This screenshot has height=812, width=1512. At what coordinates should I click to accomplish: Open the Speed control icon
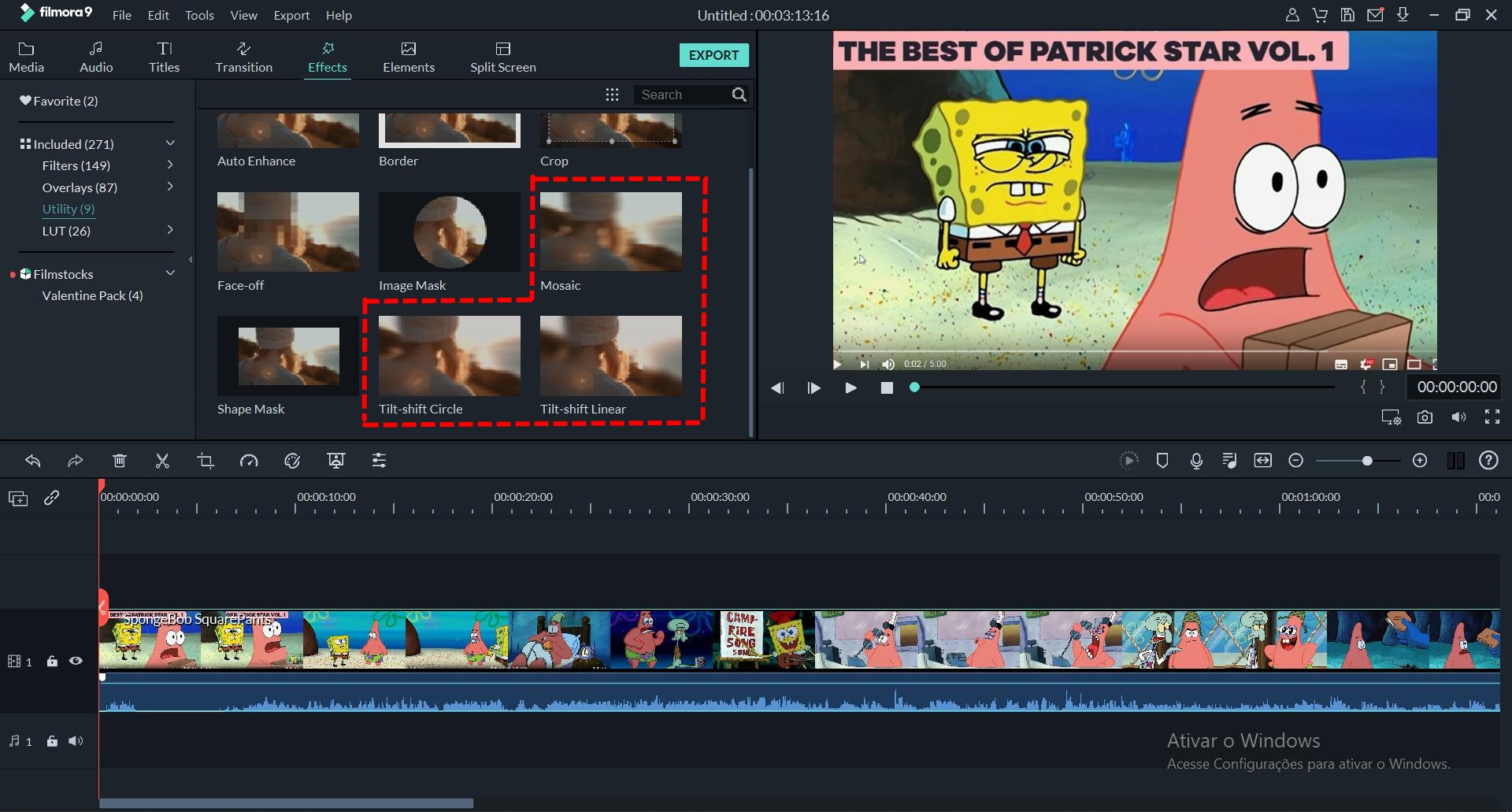pos(249,461)
